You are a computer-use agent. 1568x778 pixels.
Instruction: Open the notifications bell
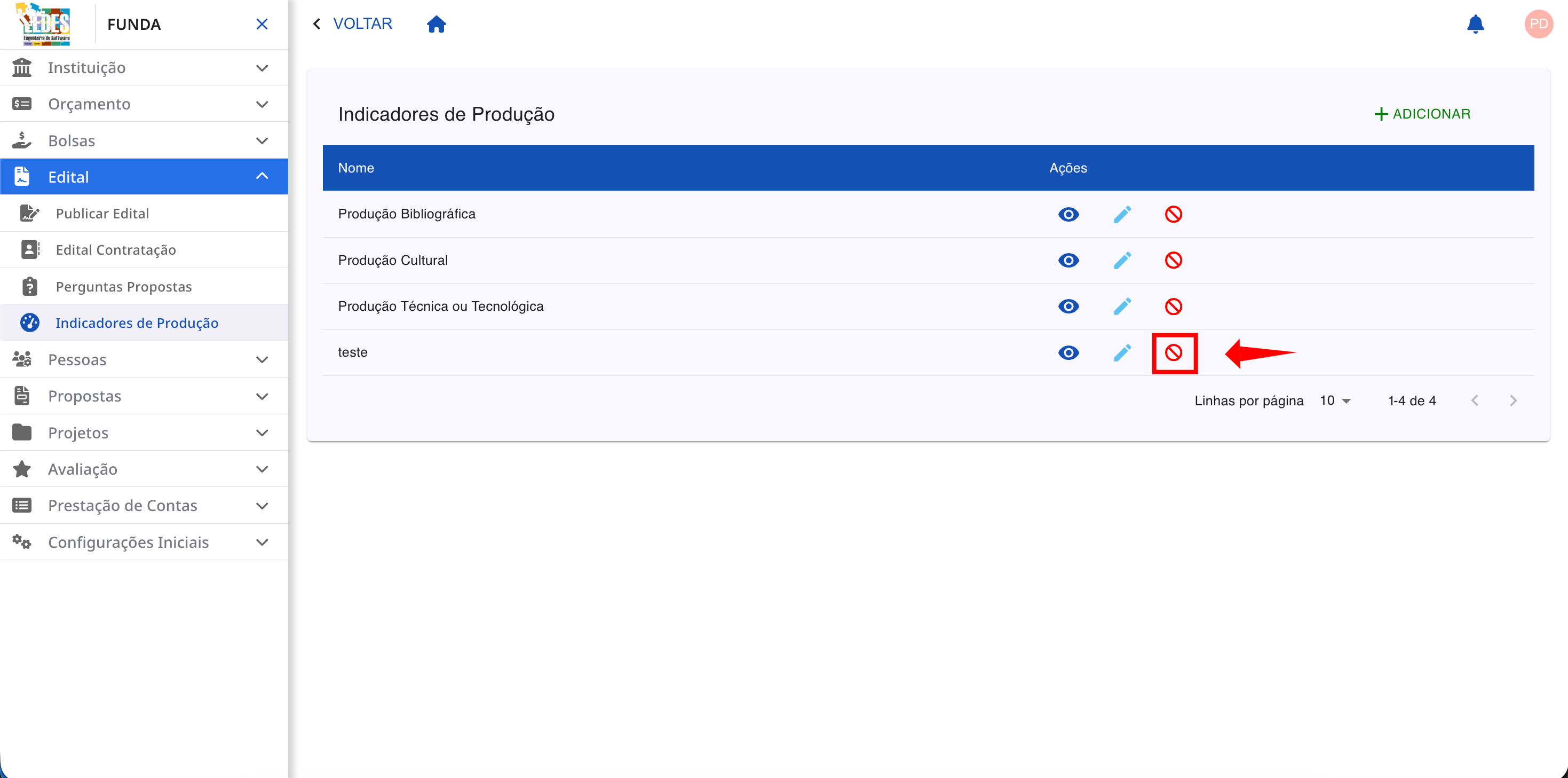[x=1475, y=23]
